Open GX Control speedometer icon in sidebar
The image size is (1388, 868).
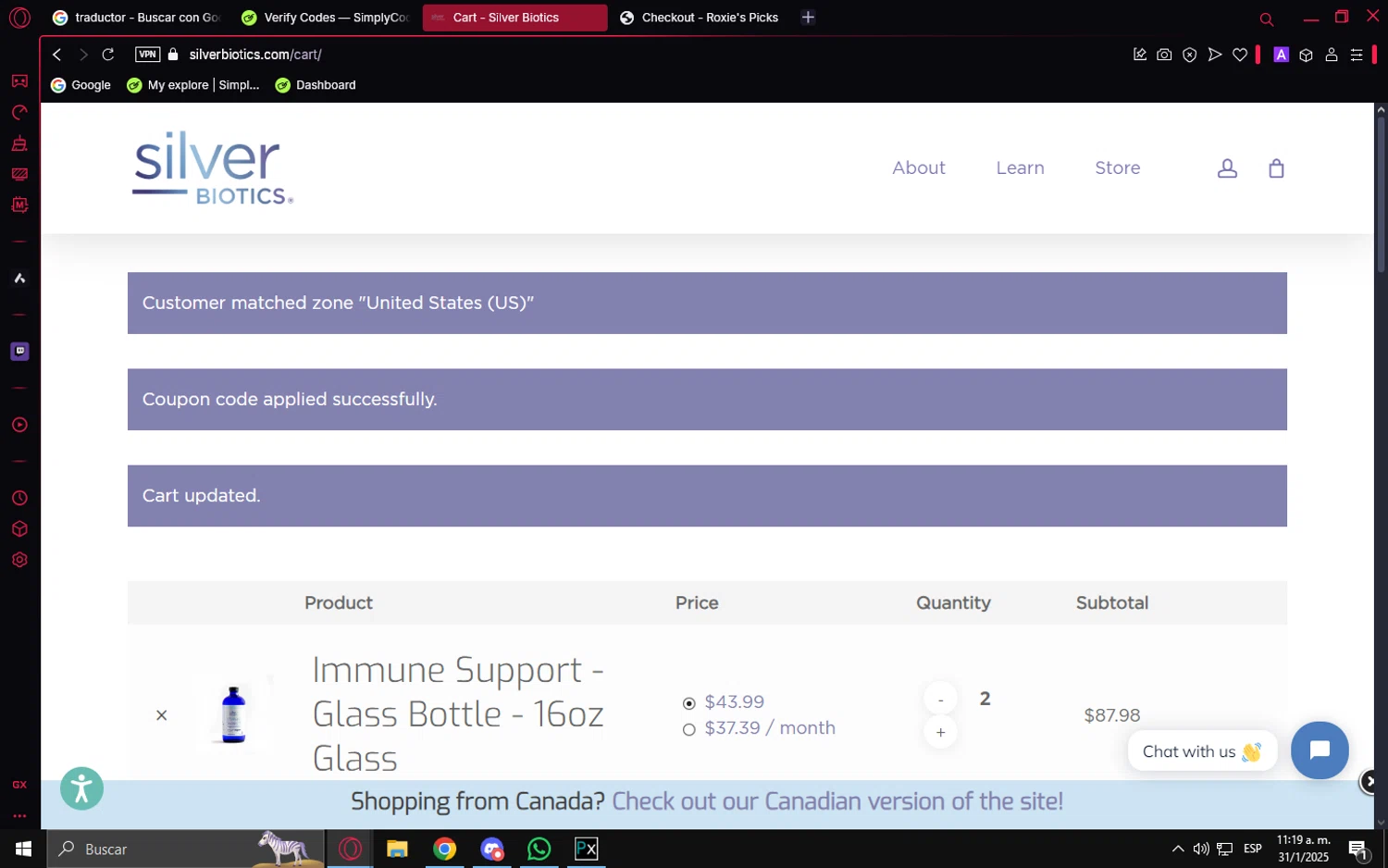point(19,113)
